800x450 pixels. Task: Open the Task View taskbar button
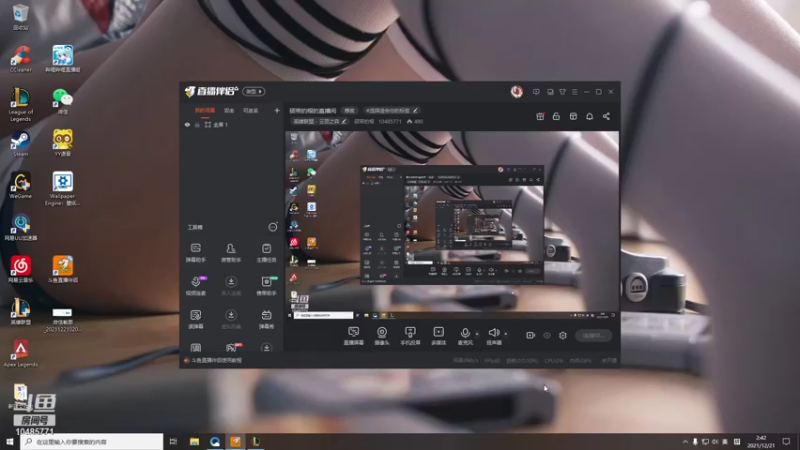coord(173,441)
